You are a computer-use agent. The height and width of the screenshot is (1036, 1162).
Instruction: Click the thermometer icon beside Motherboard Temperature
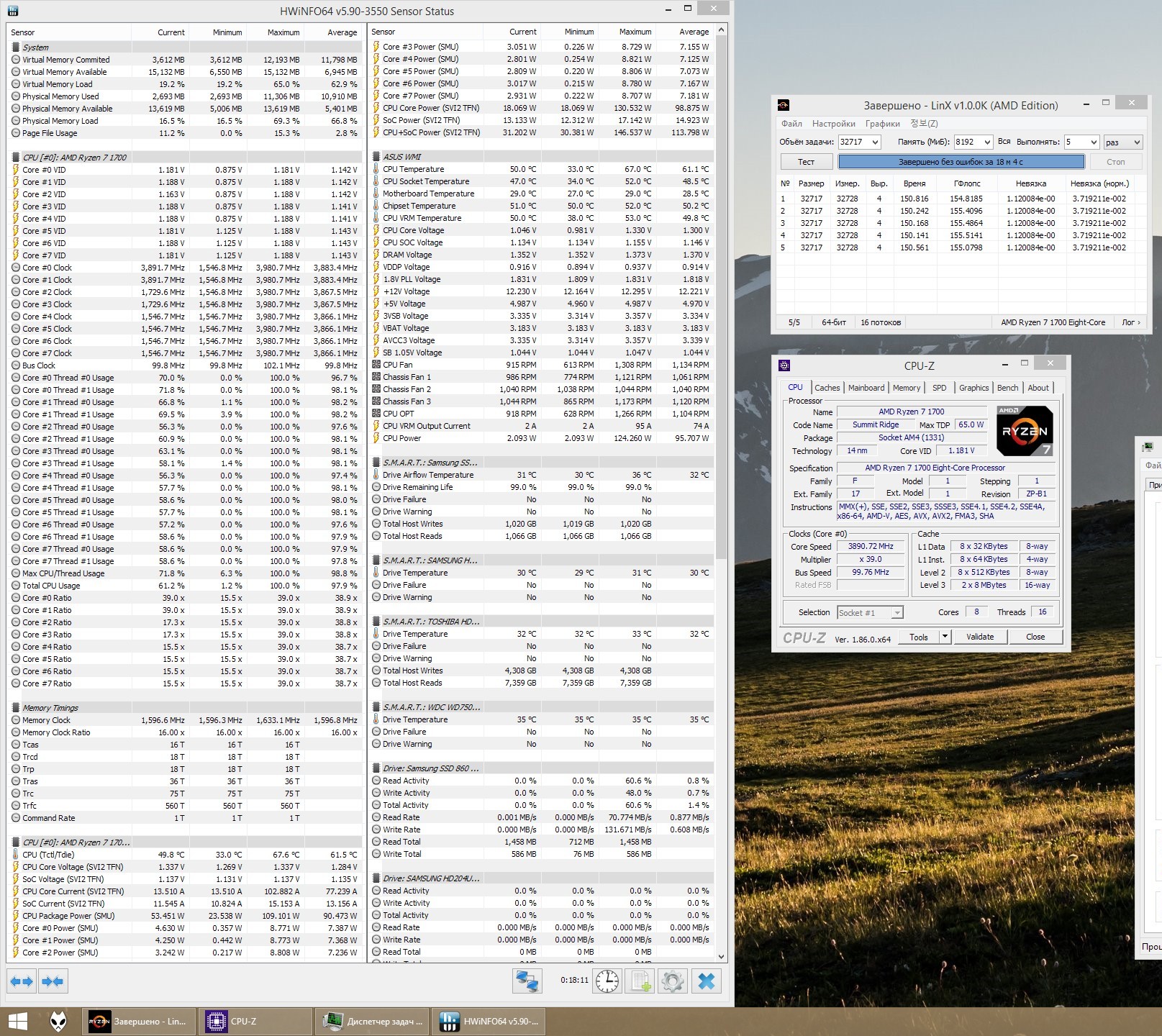376,194
